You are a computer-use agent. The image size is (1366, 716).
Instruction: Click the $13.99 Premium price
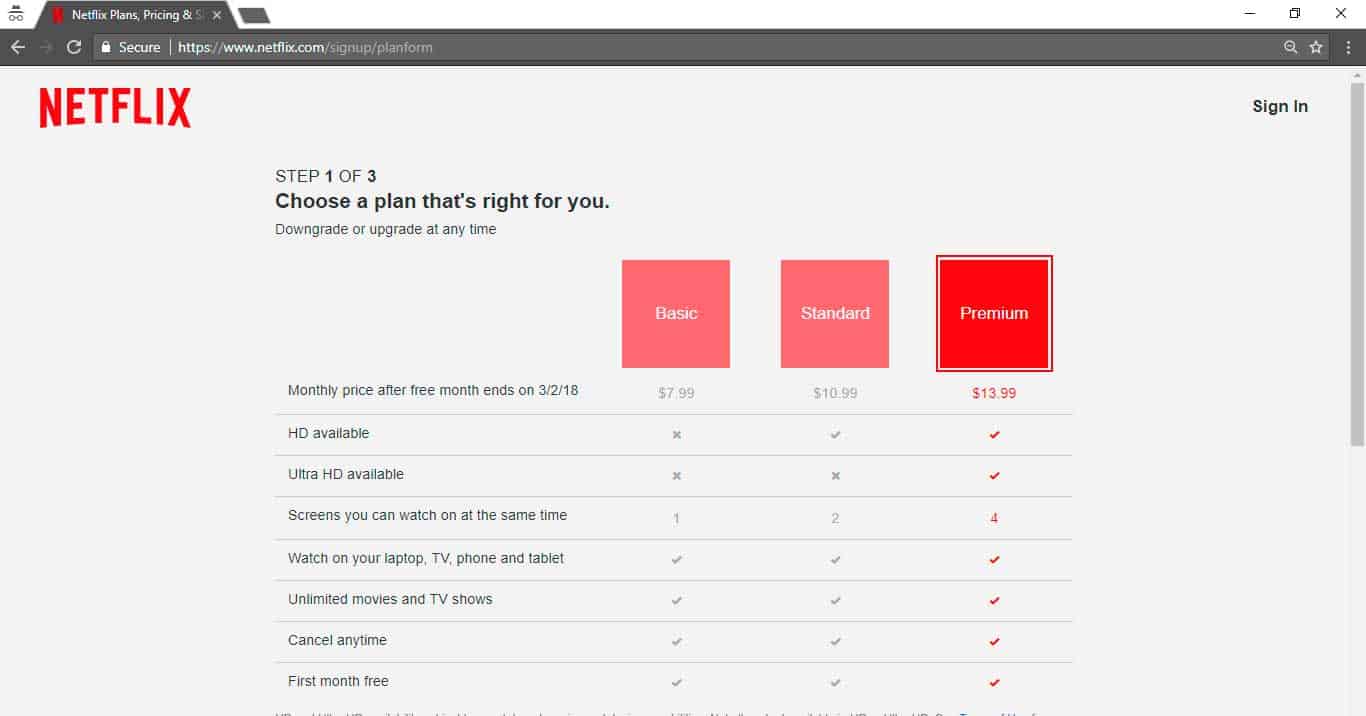[994, 393]
